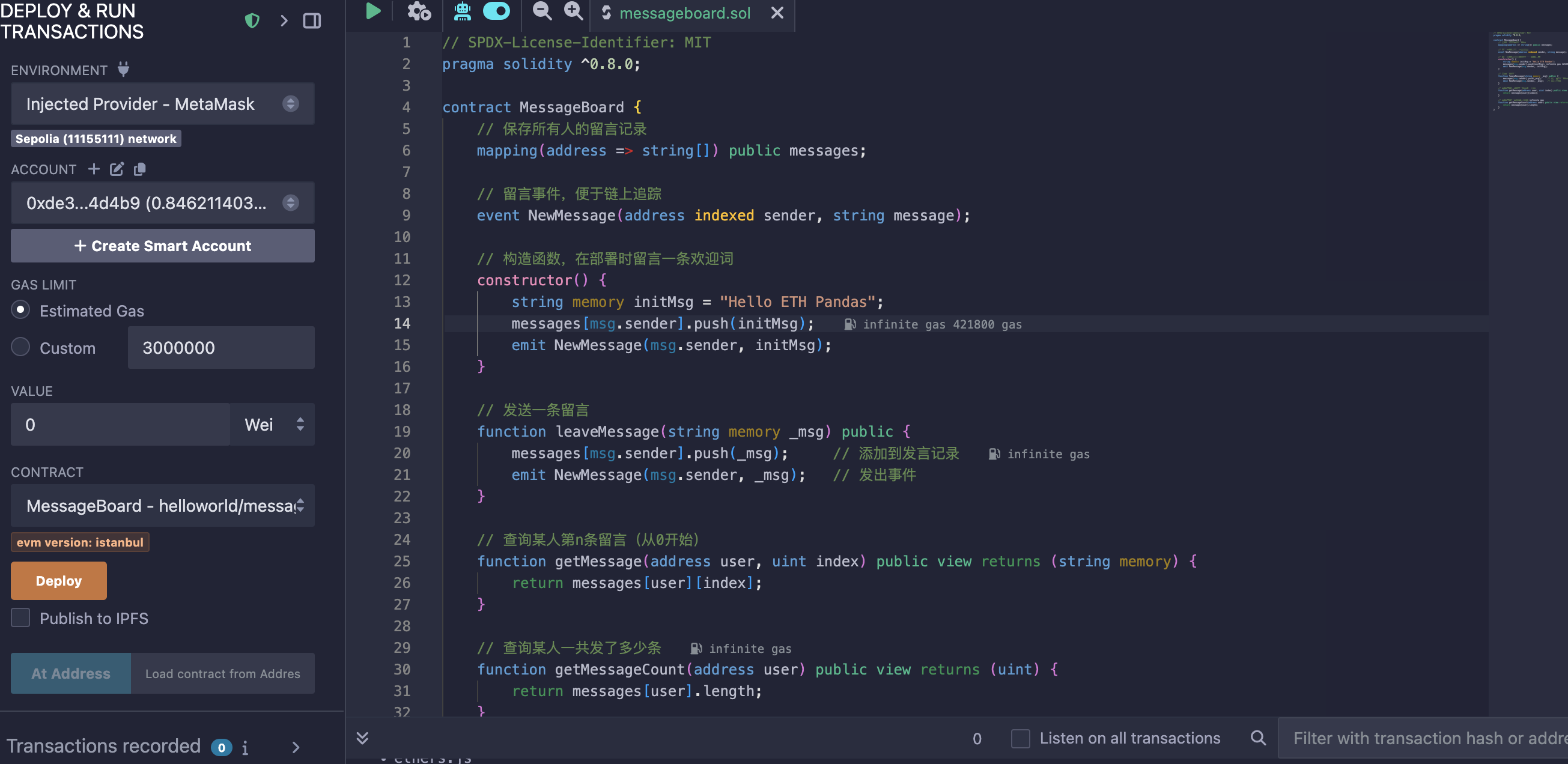This screenshot has width=1568, height=764.
Task: Click the Transactions recorded info icon
Action: 245,748
